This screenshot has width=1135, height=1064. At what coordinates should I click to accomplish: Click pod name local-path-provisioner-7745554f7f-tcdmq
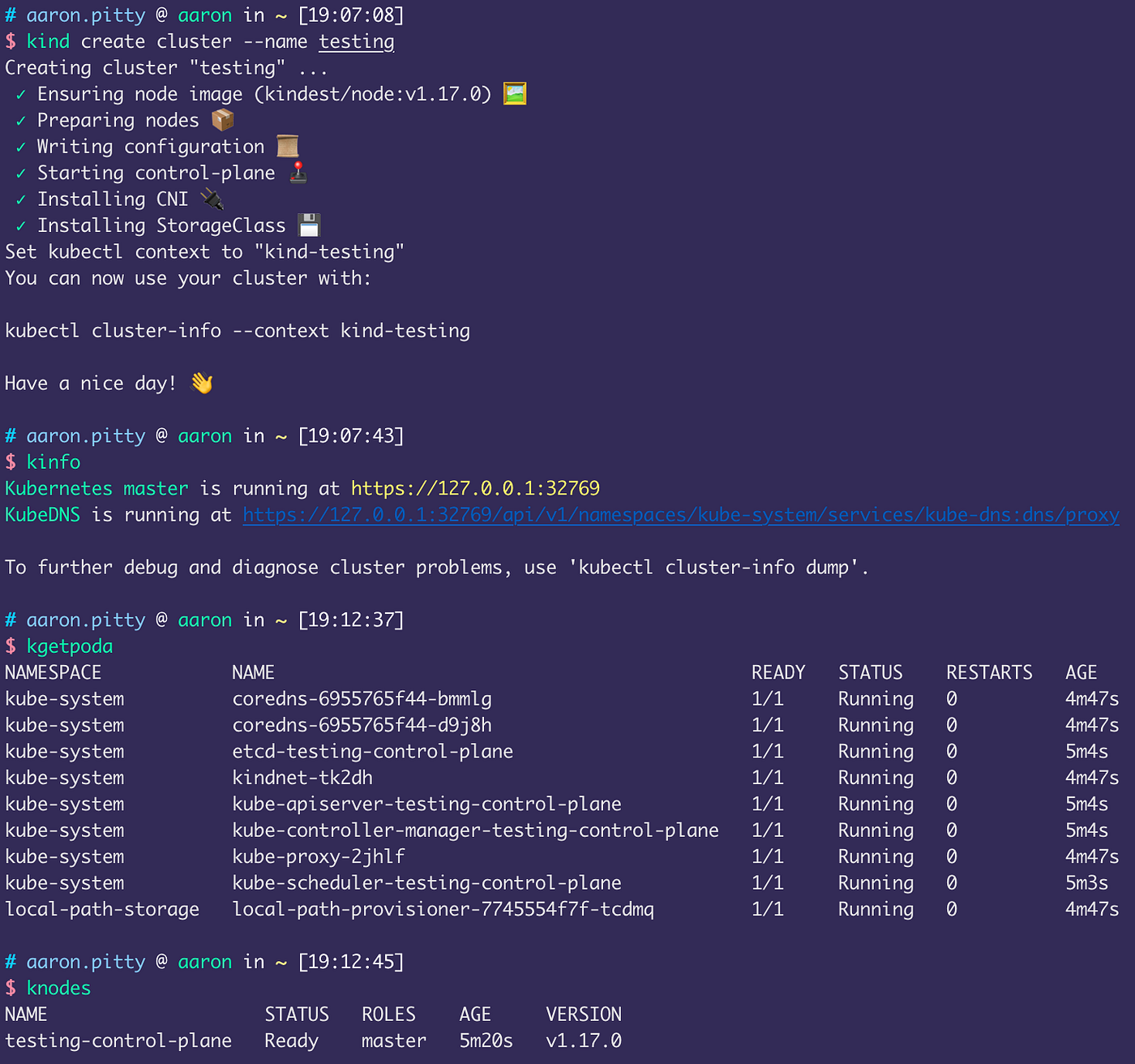point(443,909)
